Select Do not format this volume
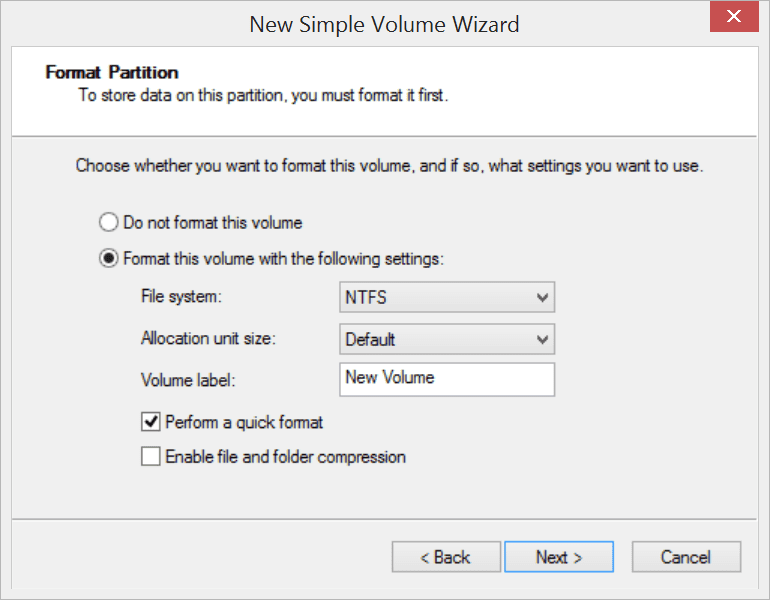Screen dimensions: 770x600 (109, 222)
